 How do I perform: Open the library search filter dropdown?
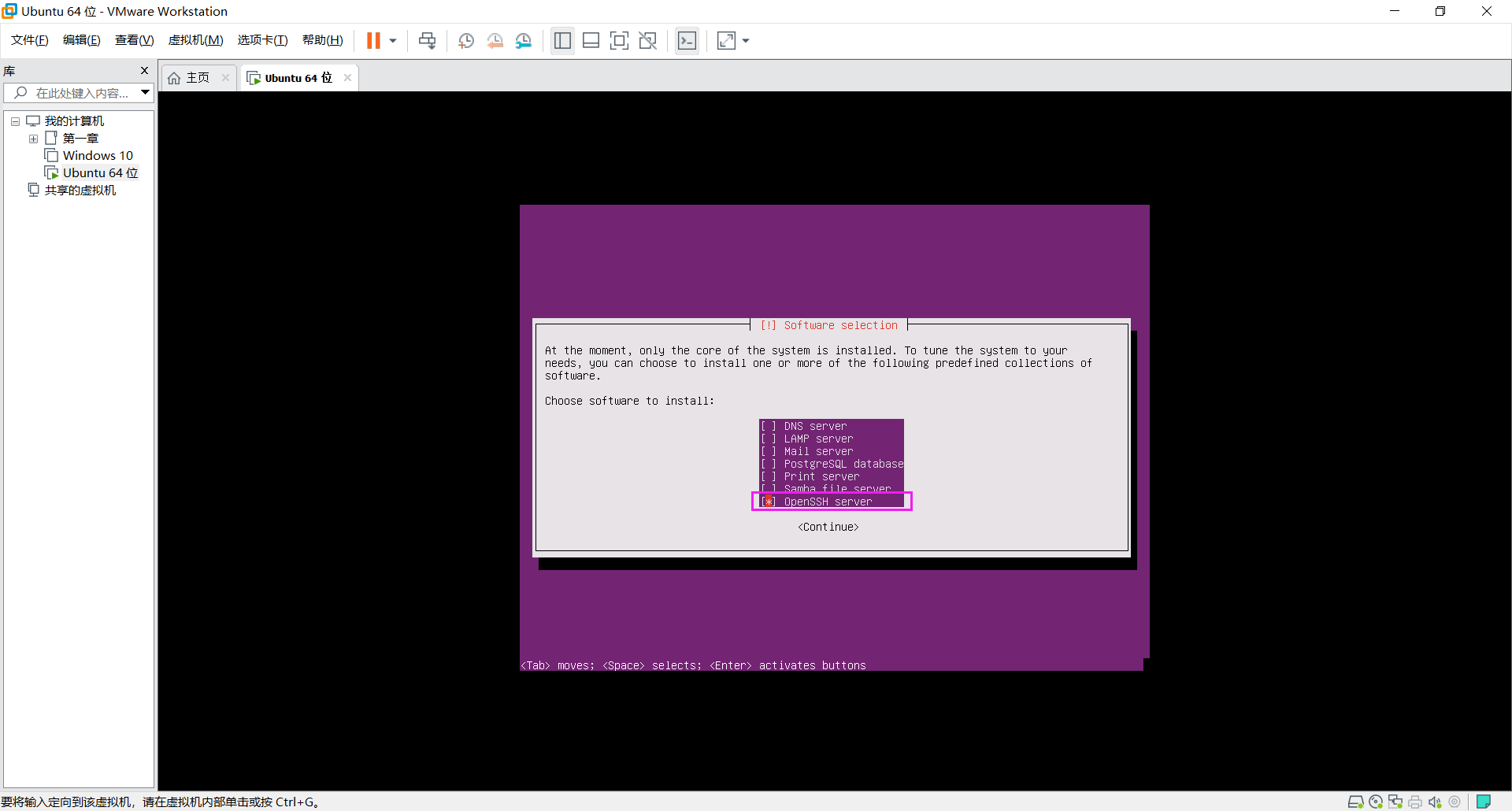pos(146,93)
